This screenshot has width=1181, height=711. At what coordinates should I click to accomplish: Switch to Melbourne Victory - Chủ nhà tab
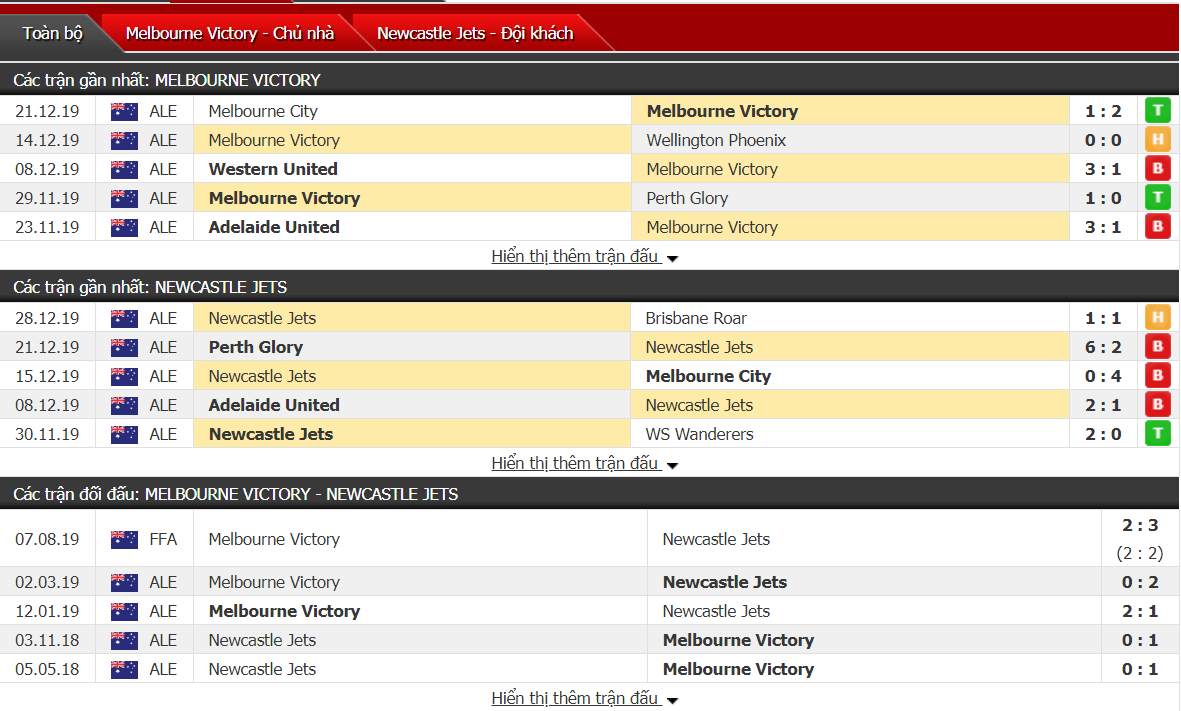point(230,33)
